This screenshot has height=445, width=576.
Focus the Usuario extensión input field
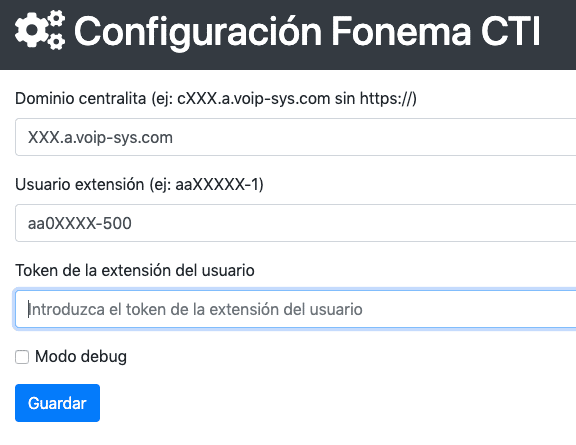click(x=295, y=223)
